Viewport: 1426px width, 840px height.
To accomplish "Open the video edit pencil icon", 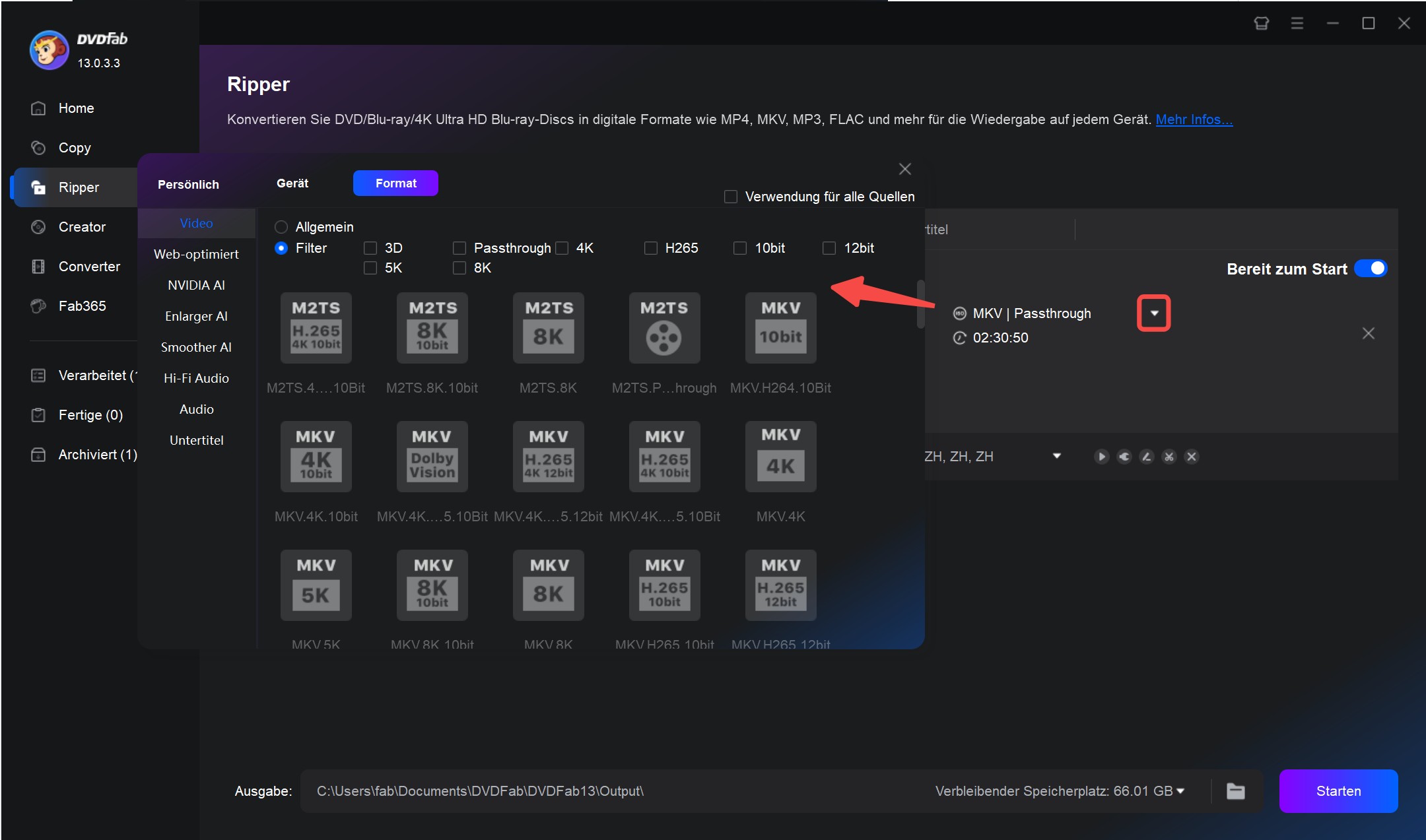I will tap(1146, 457).
